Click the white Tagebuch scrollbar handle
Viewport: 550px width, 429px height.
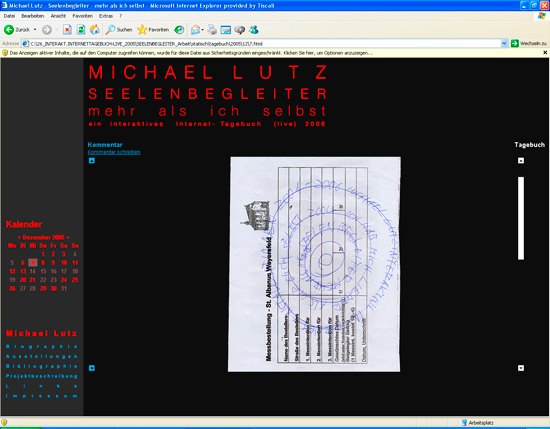pos(521,218)
